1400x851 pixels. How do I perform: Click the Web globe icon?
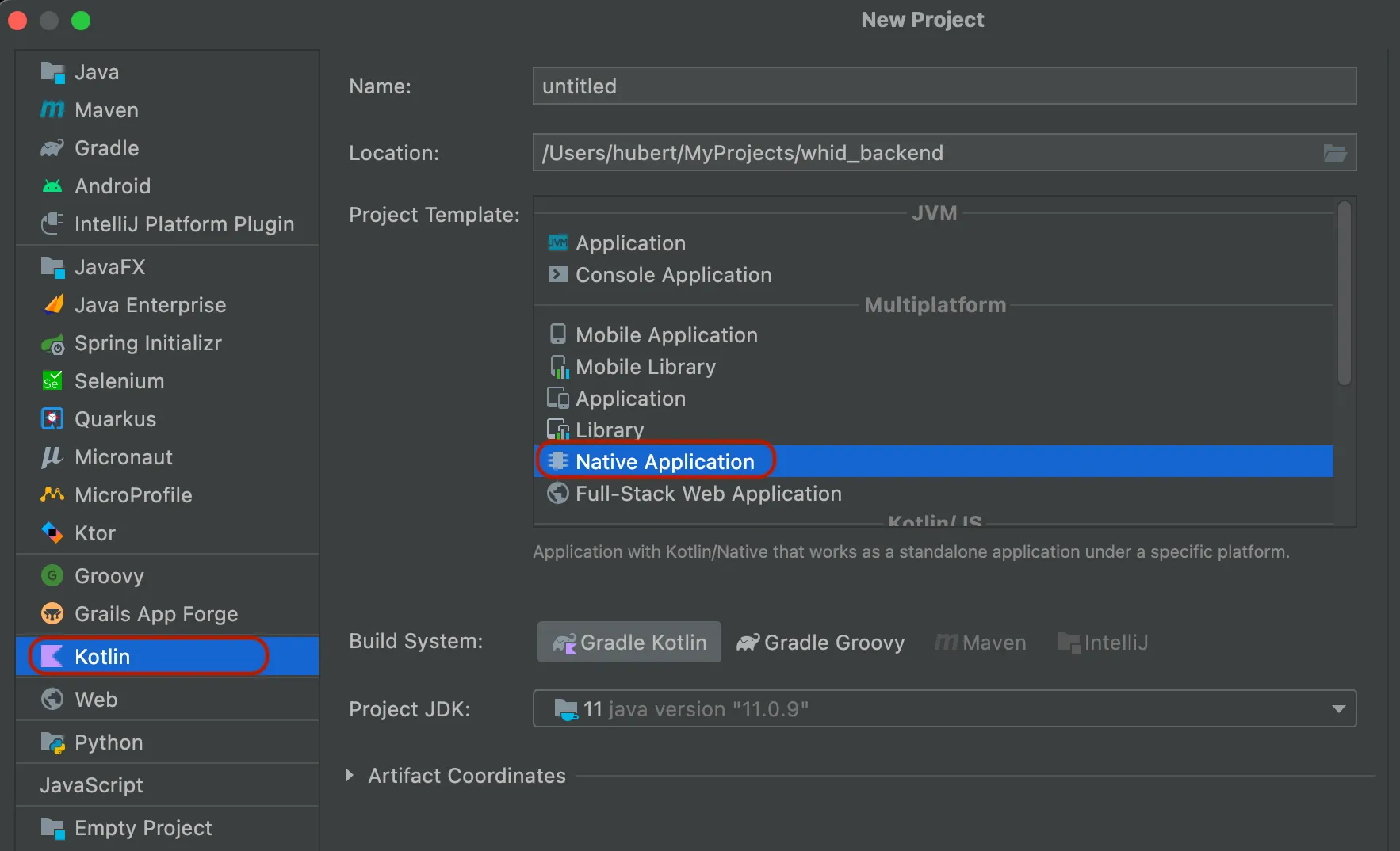click(x=52, y=700)
